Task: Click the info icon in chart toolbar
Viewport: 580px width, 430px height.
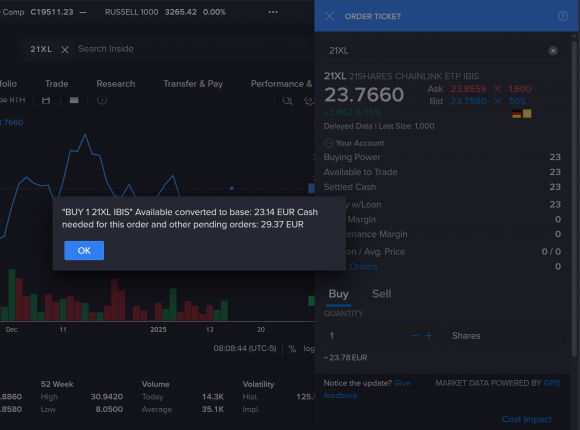Action: pyautogui.click(x=102, y=100)
